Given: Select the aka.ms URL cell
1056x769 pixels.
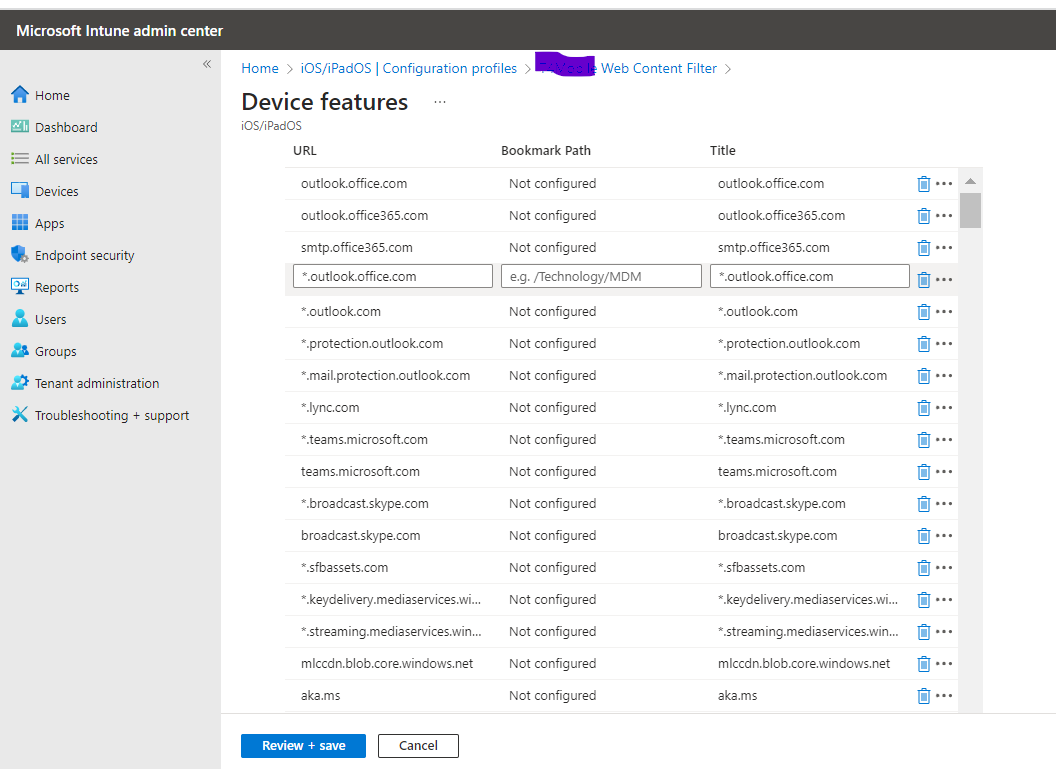Looking at the screenshot, I should [321, 696].
